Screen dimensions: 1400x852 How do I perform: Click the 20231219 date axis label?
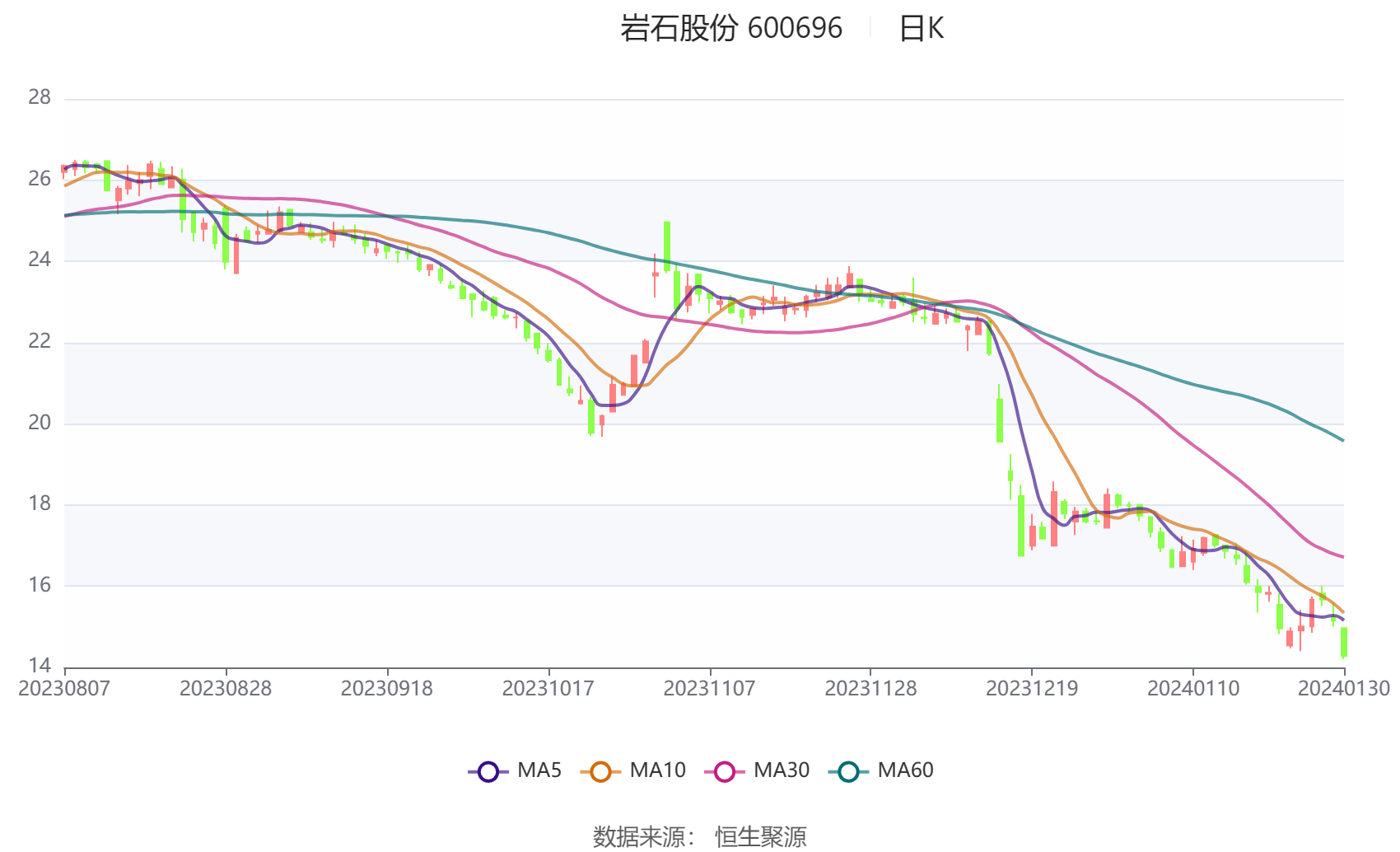pos(1032,689)
